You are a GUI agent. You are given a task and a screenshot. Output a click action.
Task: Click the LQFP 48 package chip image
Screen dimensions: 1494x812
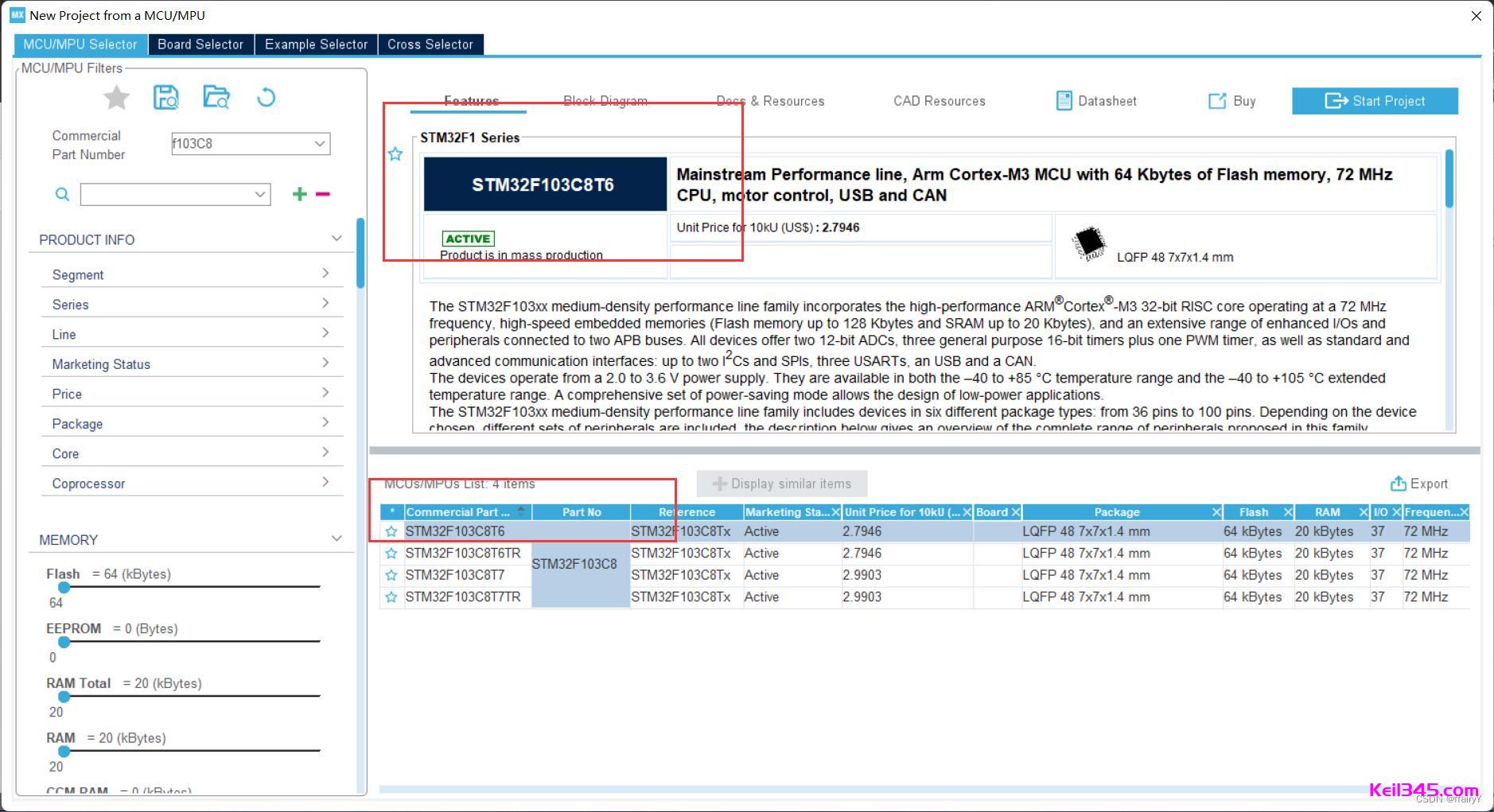[1089, 243]
